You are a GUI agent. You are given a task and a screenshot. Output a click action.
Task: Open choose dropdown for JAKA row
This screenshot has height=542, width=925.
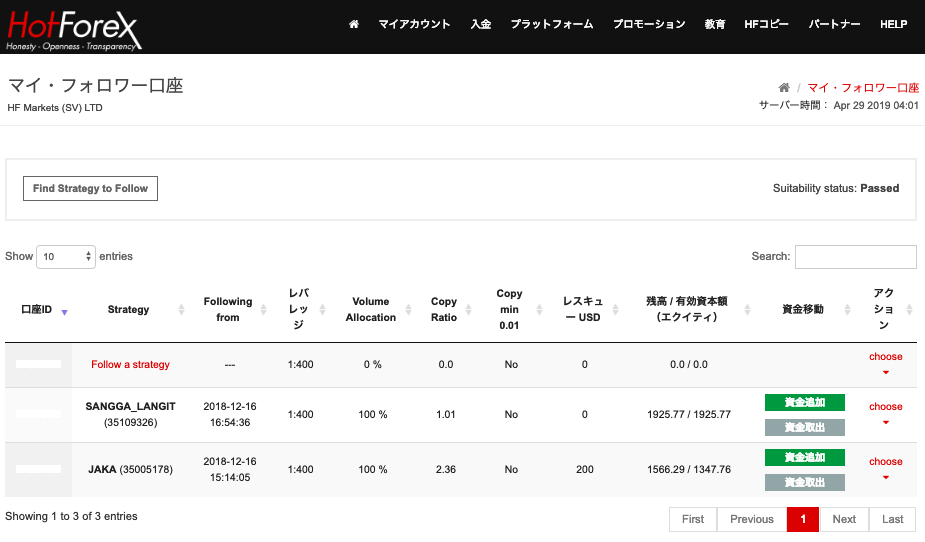tap(885, 469)
